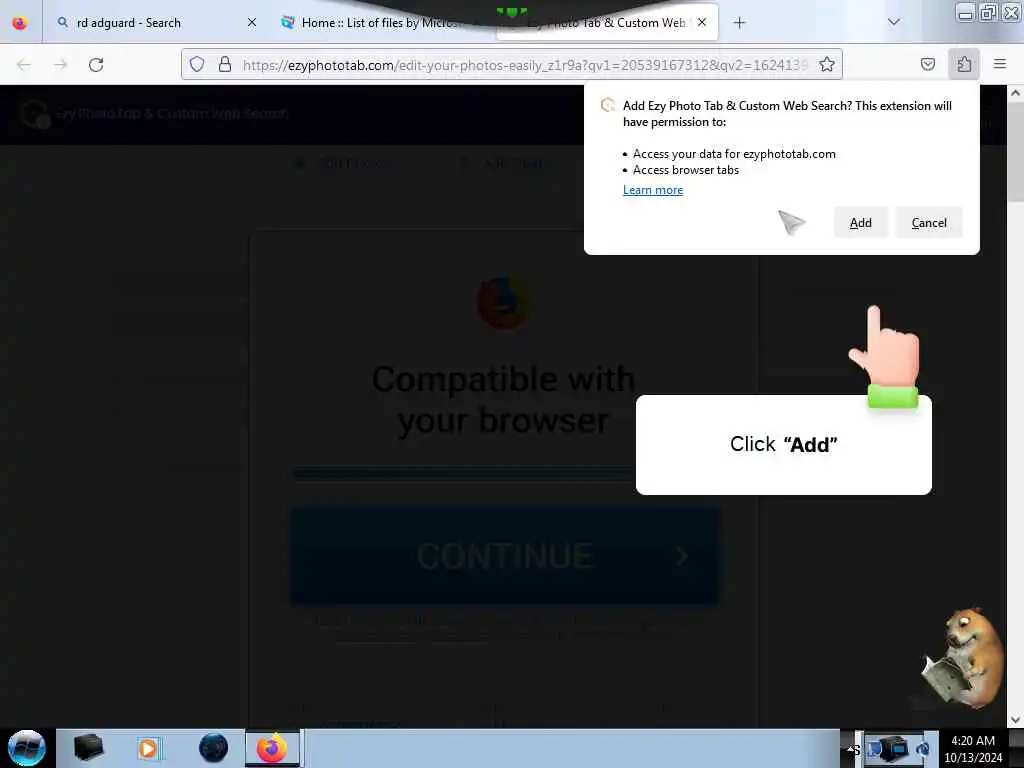
Task: Click the Firefox icon in the taskbar
Action: point(272,748)
